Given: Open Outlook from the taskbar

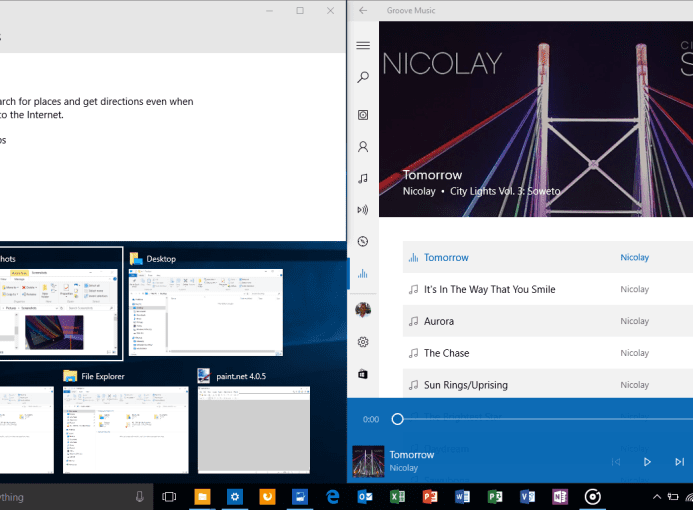Looking at the screenshot, I should (365, 497).
